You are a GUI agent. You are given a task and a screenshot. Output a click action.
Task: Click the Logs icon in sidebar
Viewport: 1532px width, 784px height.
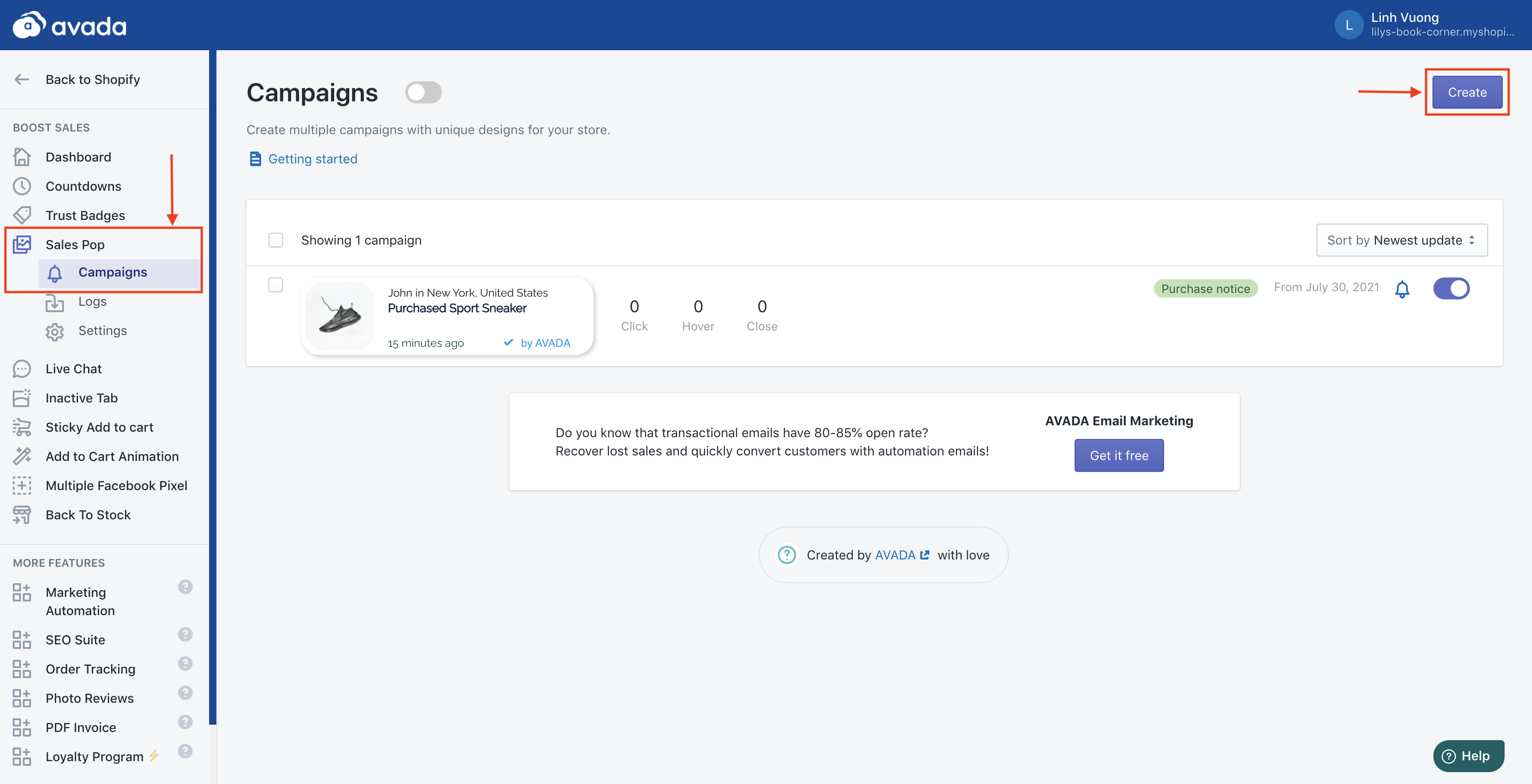coord(55,302)
